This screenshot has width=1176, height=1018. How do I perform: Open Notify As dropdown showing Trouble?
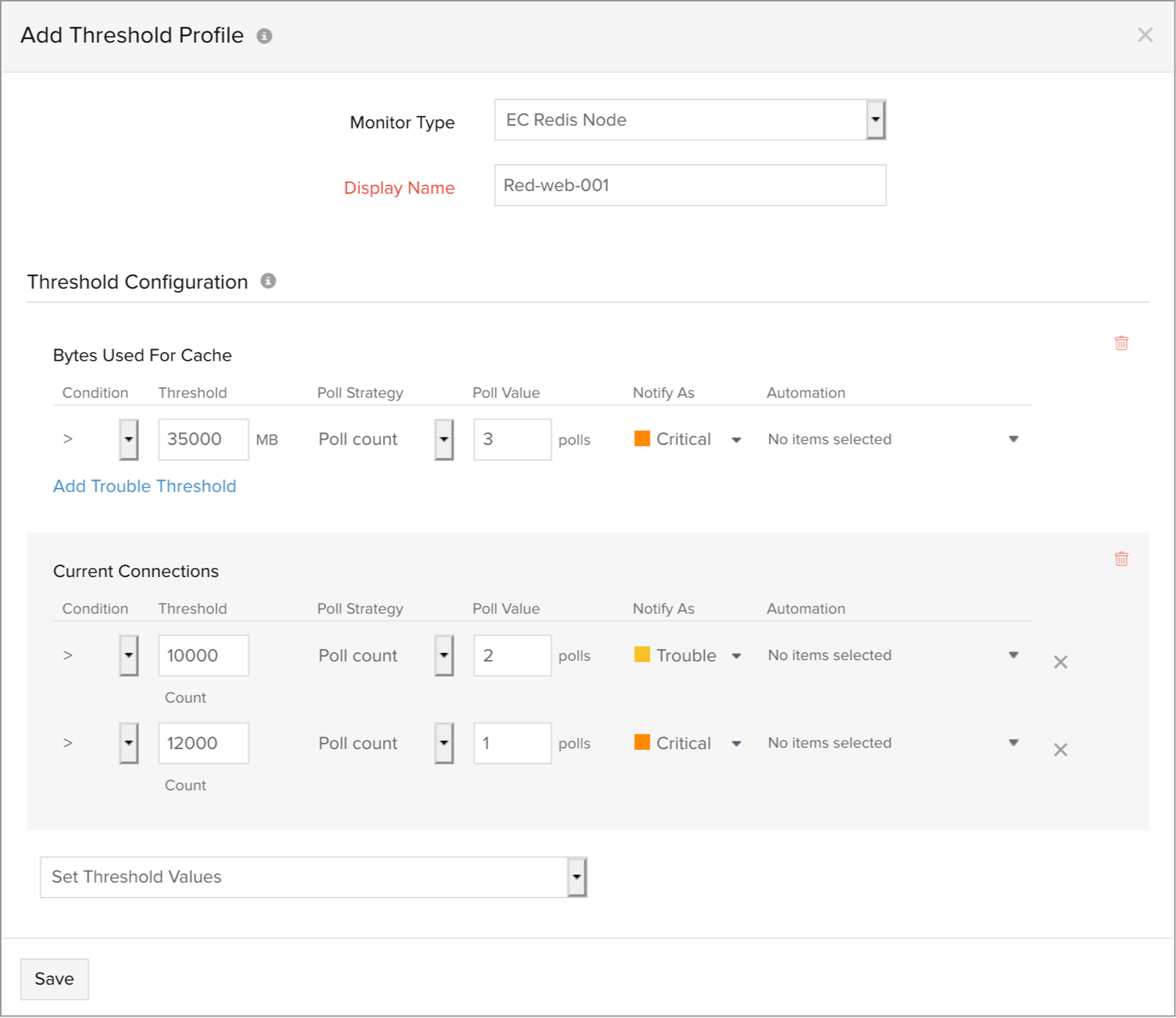point(736,655)
